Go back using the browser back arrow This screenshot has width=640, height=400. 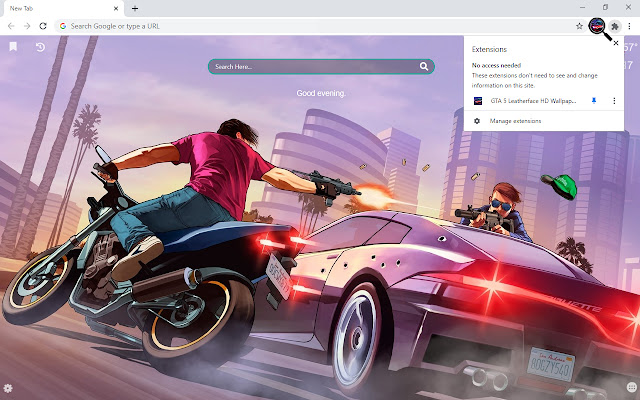click(x=11, y=26)
